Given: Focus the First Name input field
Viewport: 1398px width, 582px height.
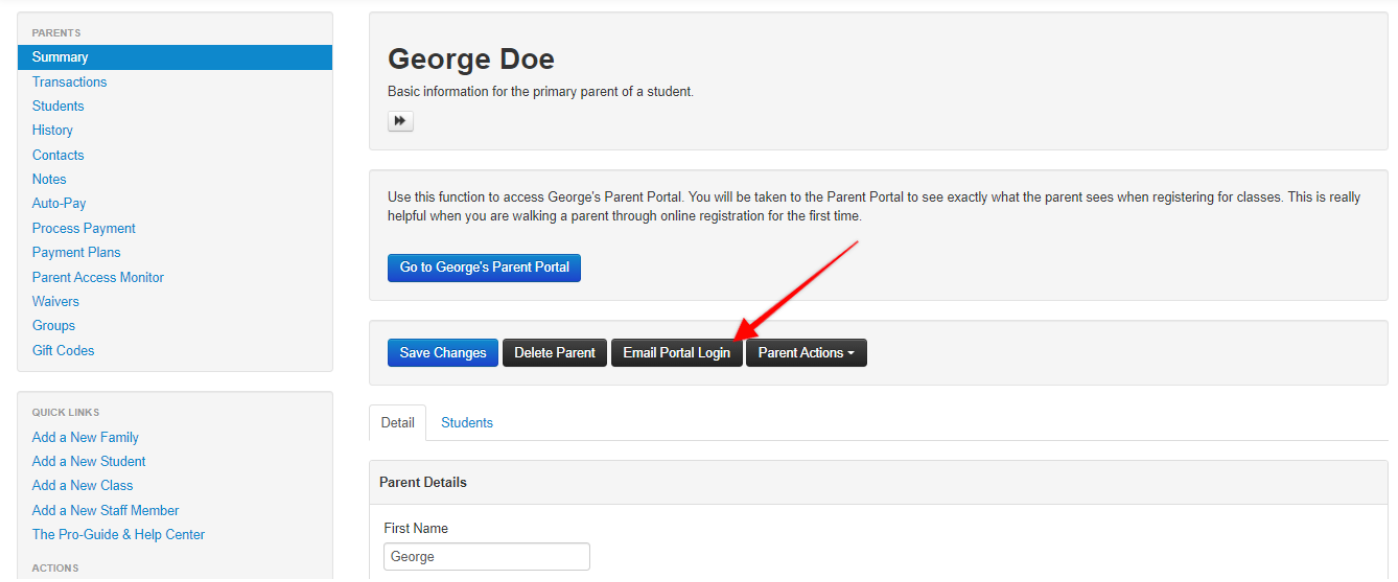Looking at the screenshot, I should [487, 557].
